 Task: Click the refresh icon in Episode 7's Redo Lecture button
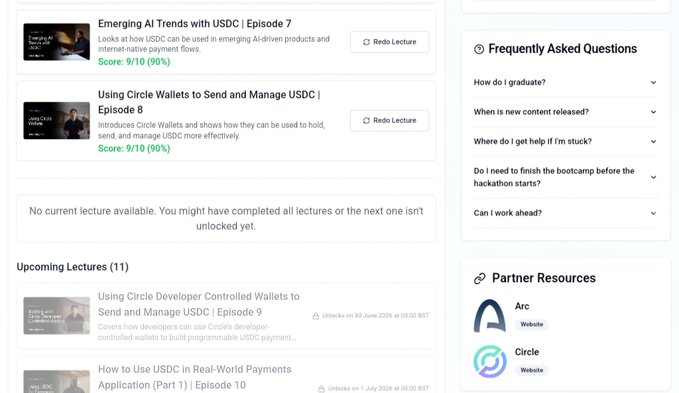point(366,42)
